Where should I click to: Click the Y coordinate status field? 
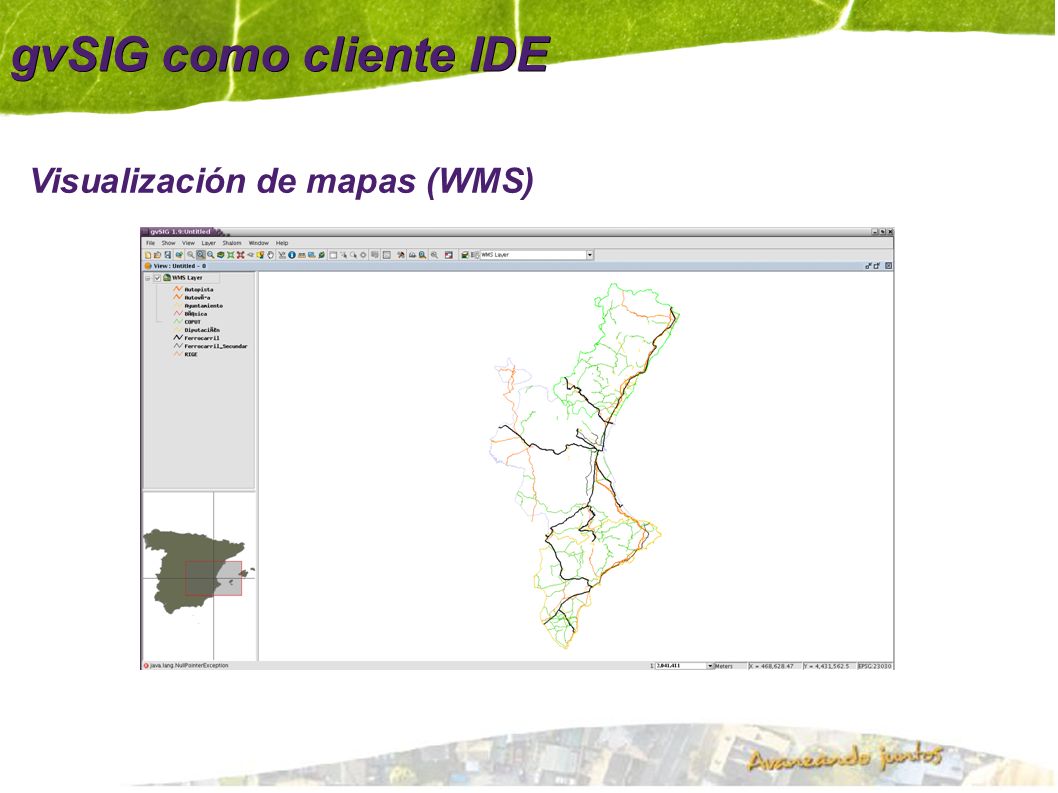[829, 665]
